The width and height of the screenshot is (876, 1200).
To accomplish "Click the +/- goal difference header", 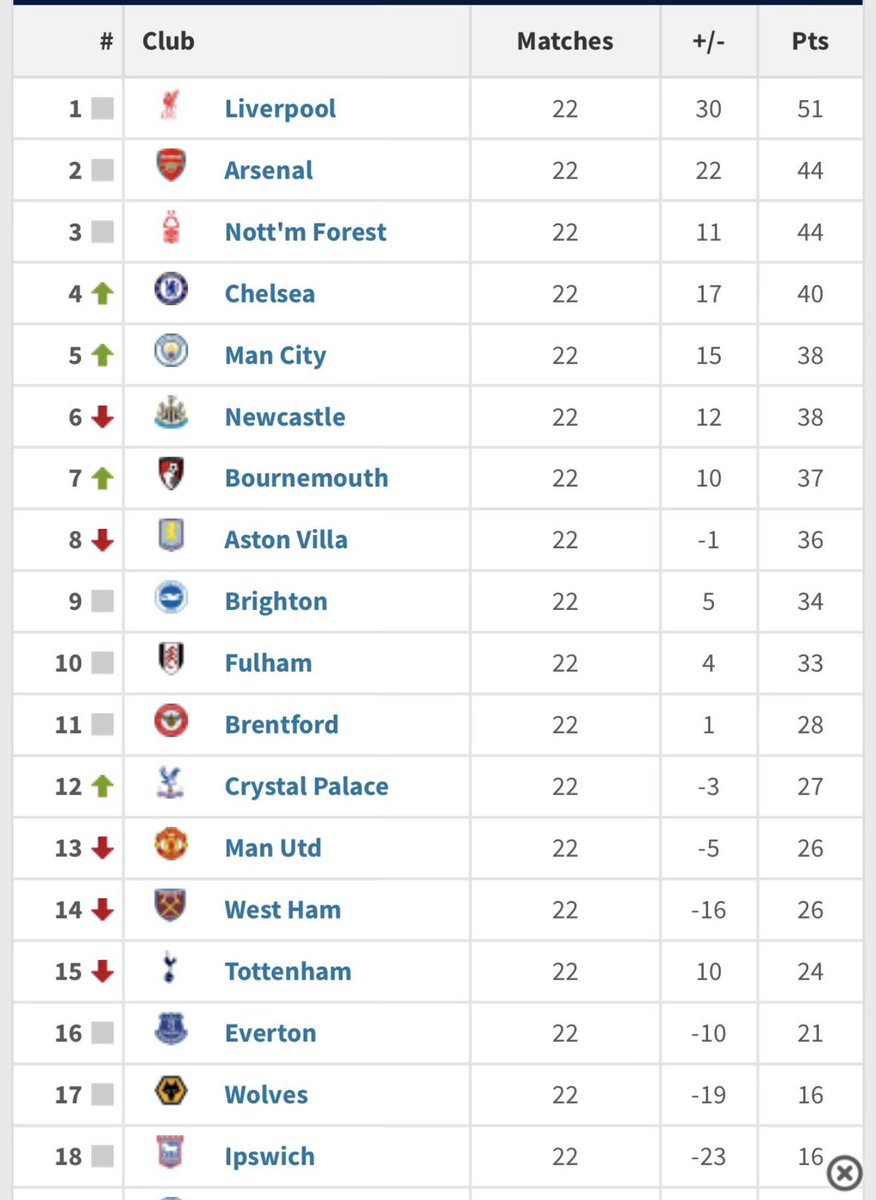I will click(708, 41).
